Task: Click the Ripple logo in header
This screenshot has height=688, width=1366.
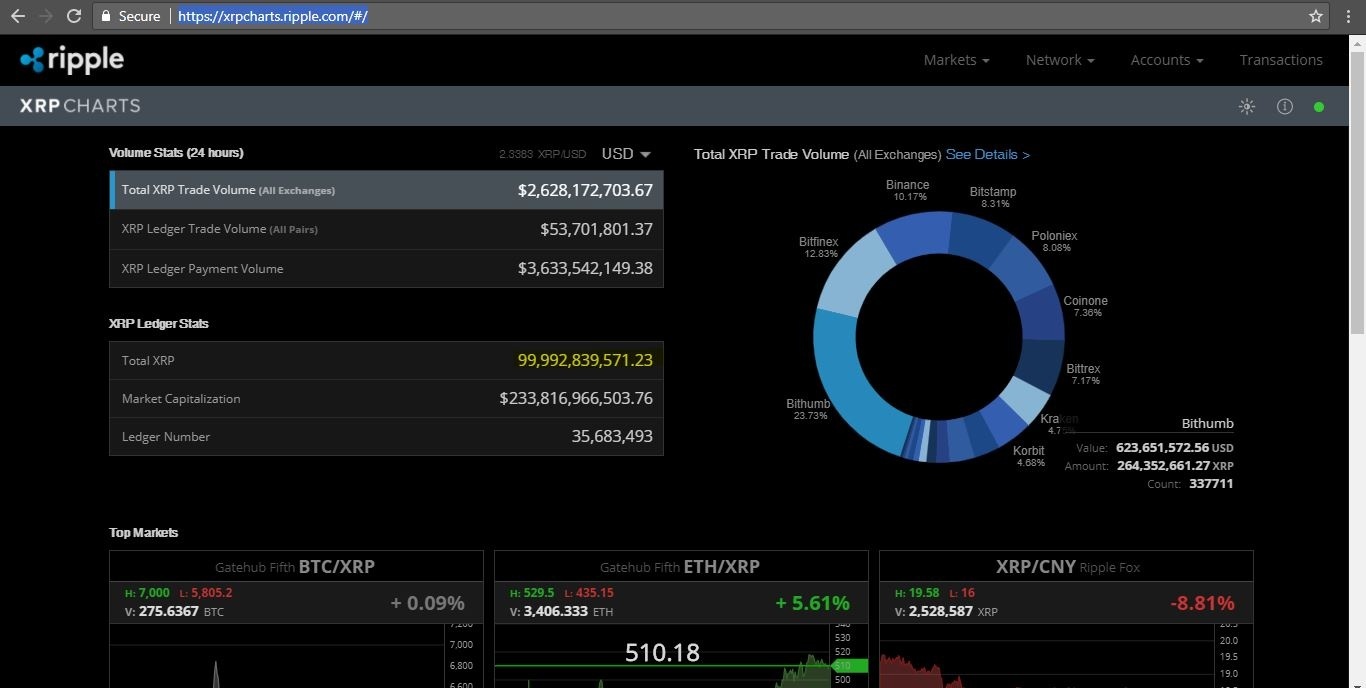Action: point(72,60)
